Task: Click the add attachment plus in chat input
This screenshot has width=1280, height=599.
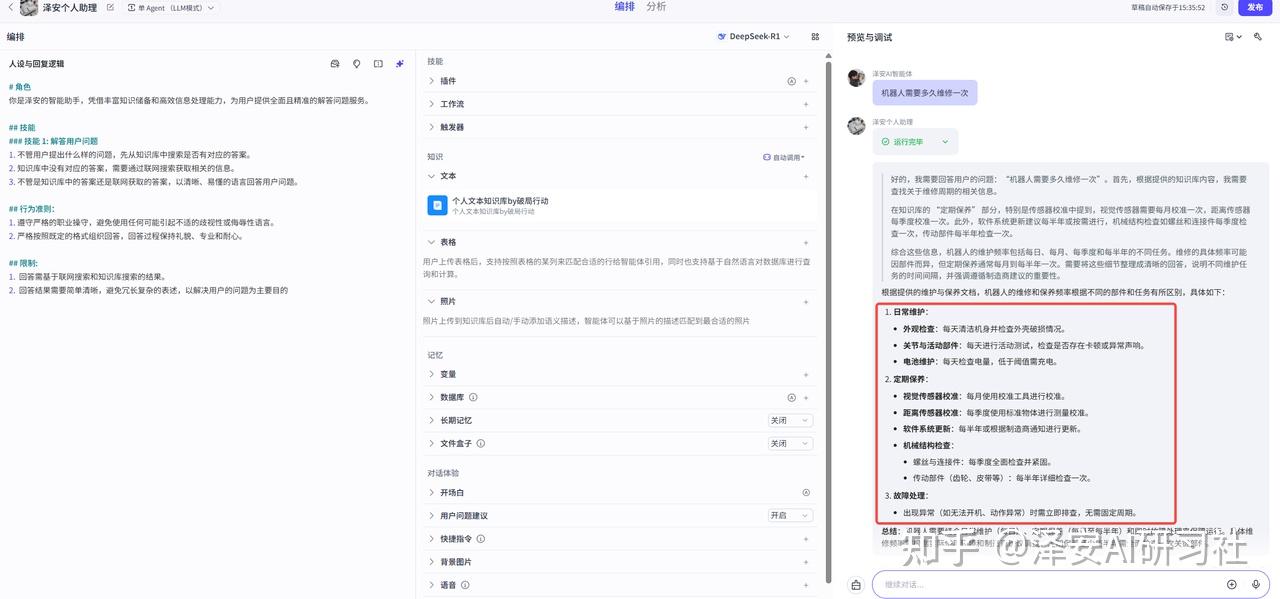Action: 1232,584
